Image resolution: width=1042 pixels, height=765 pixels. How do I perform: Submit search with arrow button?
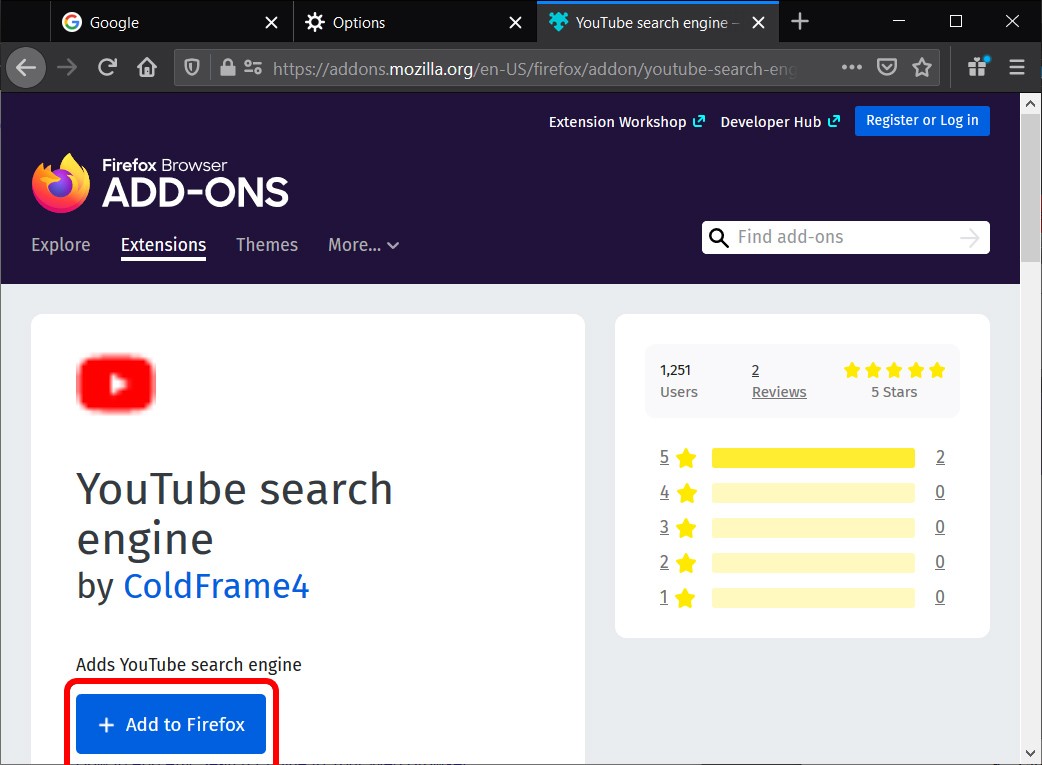click(x=970, y=237)
